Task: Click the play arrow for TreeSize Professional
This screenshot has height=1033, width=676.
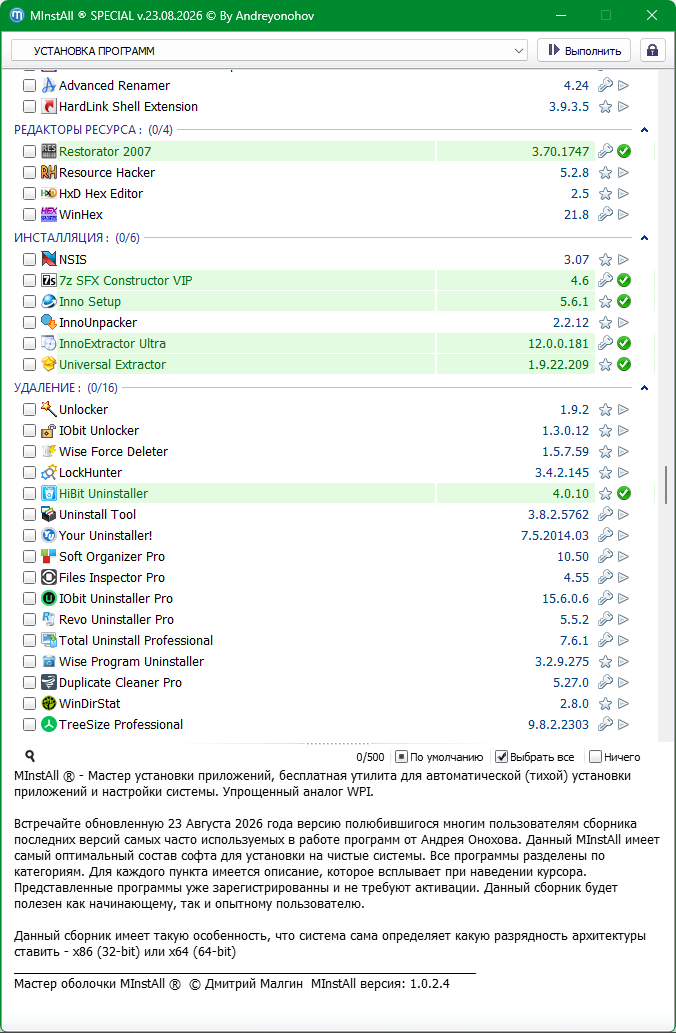Action: tap(623, 725)
